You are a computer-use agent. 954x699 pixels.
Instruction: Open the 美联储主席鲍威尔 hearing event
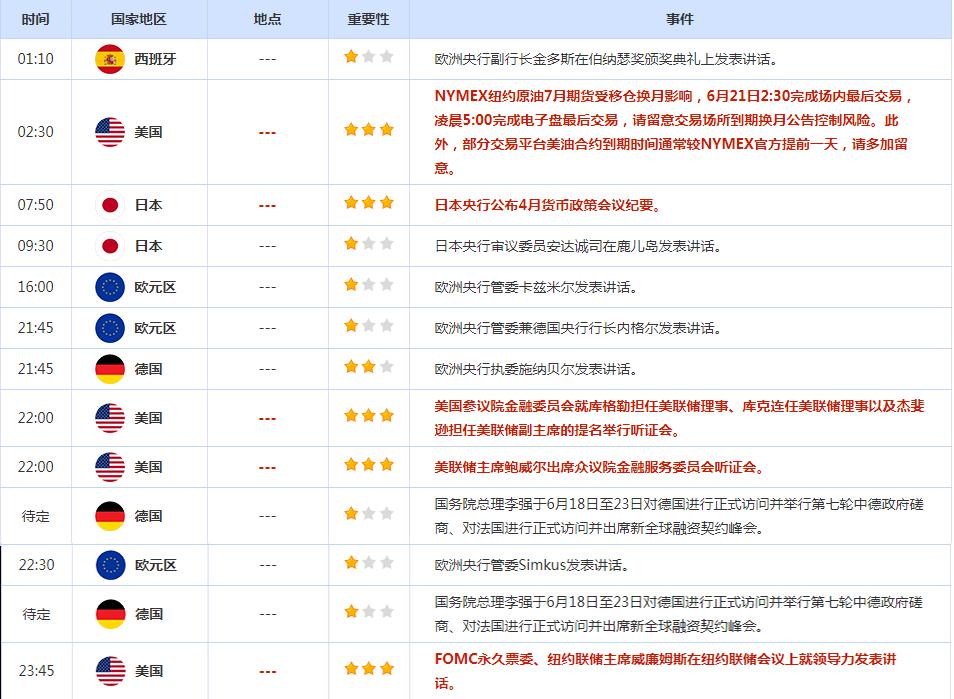click(599, 467)
